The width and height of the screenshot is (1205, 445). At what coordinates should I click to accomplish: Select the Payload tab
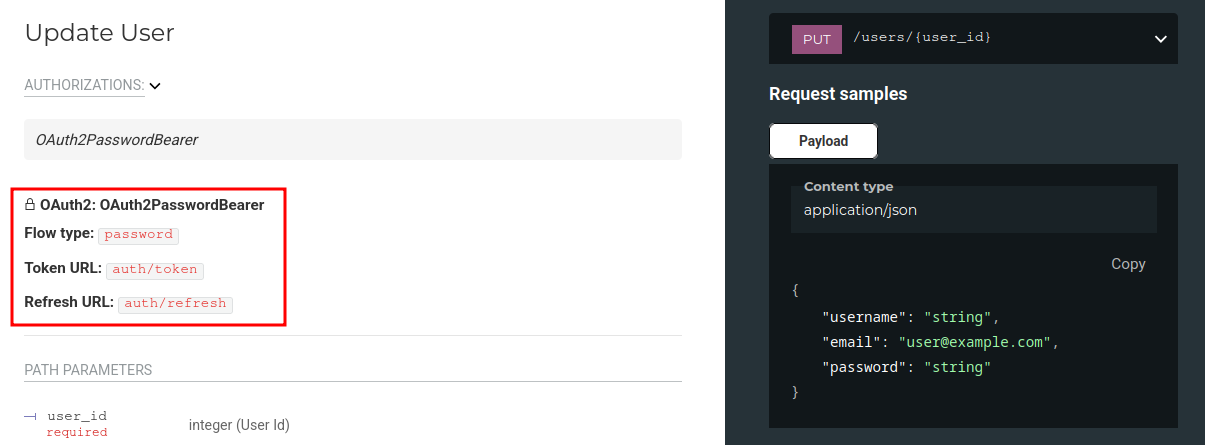pos(823,141)
